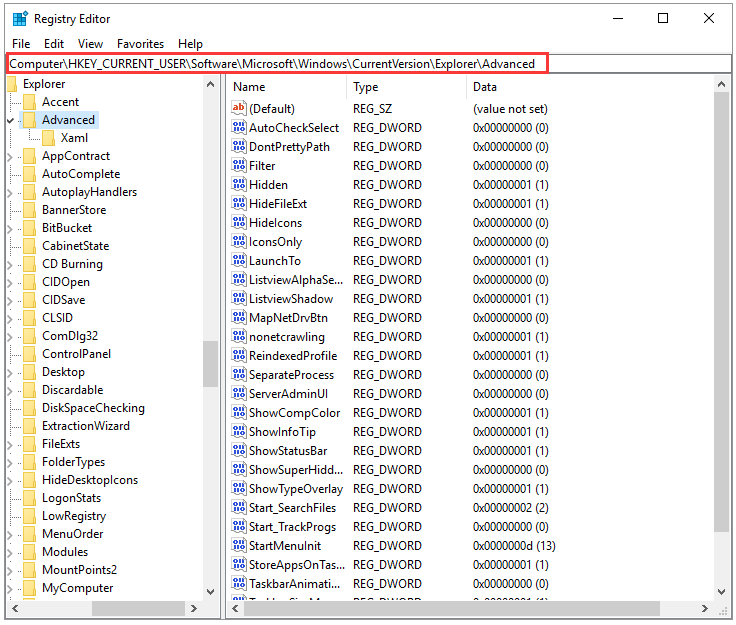Click the tree pane vertical scrollbar thumb

tap(210, 364)
